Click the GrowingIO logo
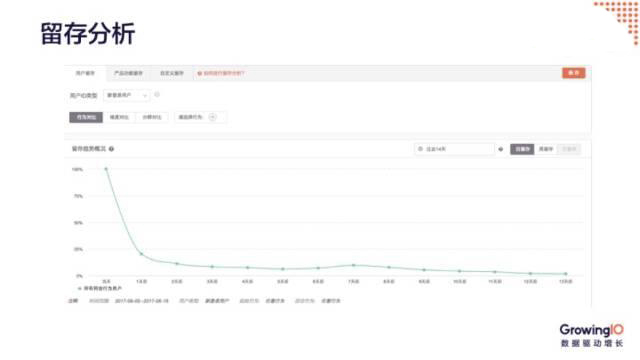 point(591,335)
